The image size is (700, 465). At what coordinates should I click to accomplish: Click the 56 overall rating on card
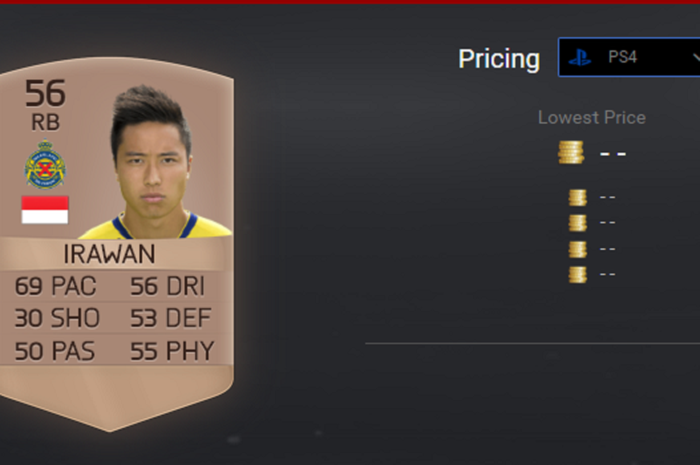45,93
